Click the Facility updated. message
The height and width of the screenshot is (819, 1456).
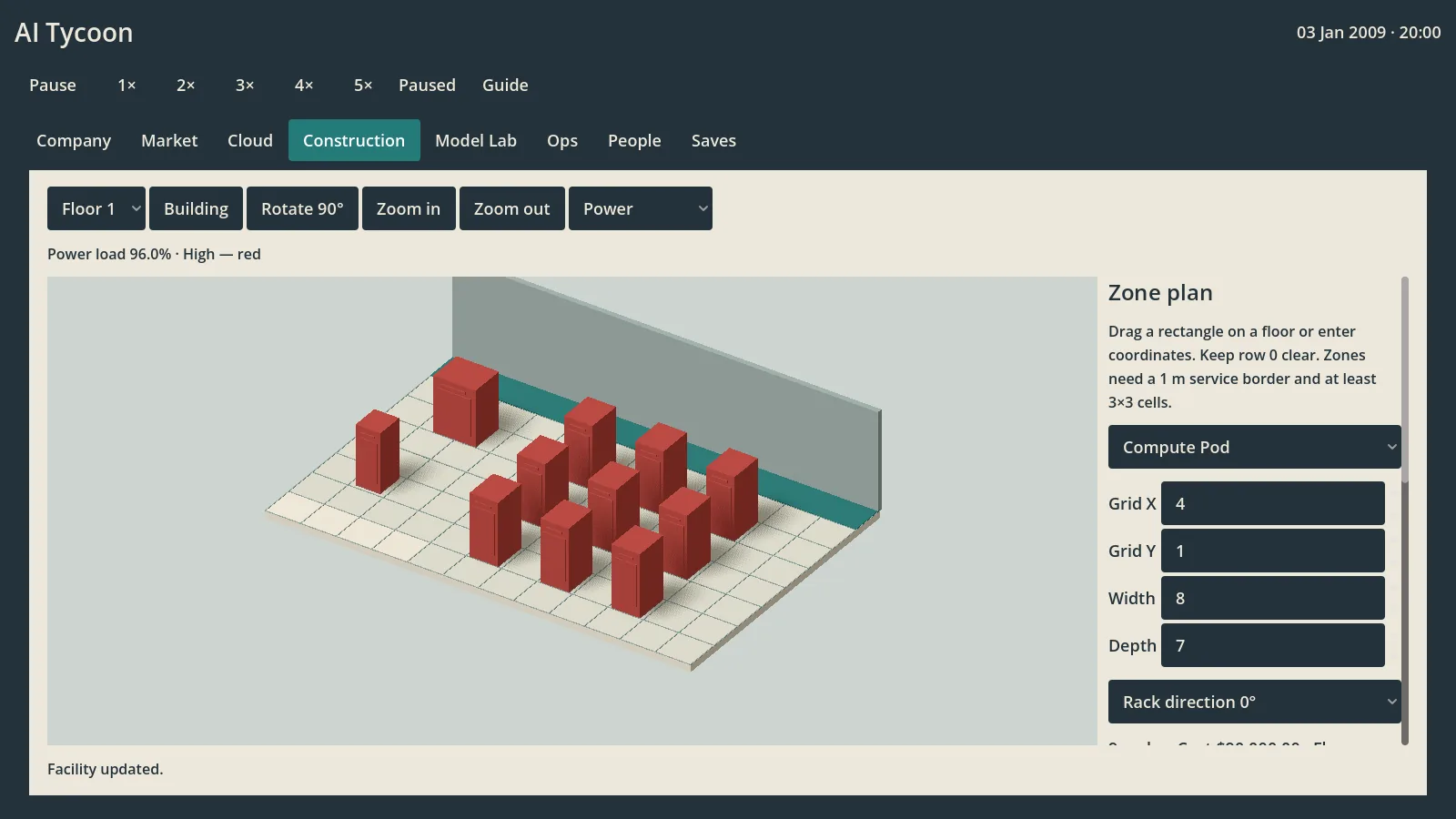coord(105,769)
